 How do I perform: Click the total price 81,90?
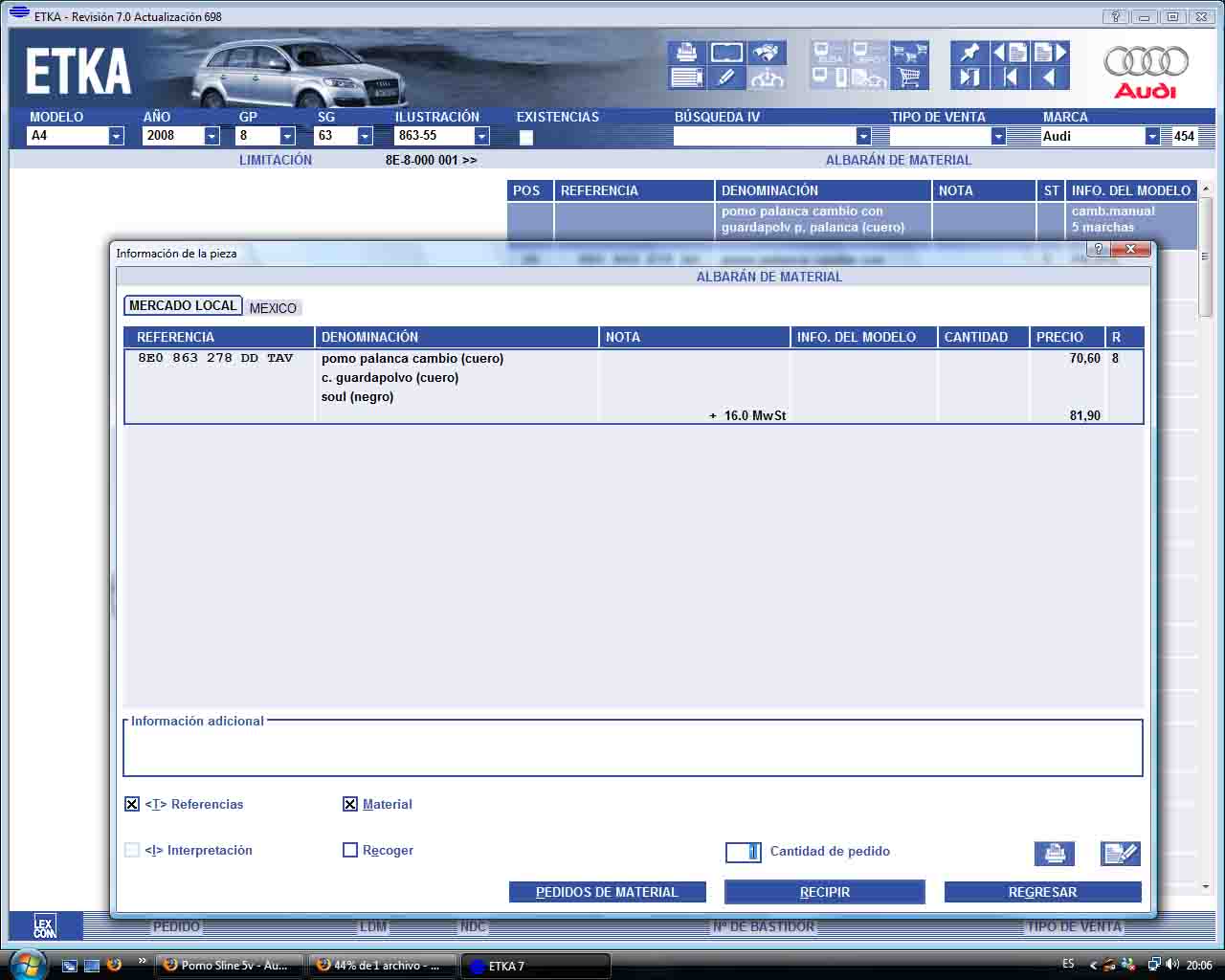pos(1084,415)
